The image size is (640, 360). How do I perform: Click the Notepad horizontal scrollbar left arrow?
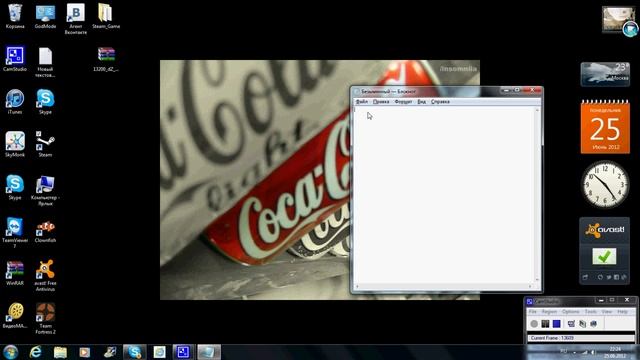tap(358, 287)
